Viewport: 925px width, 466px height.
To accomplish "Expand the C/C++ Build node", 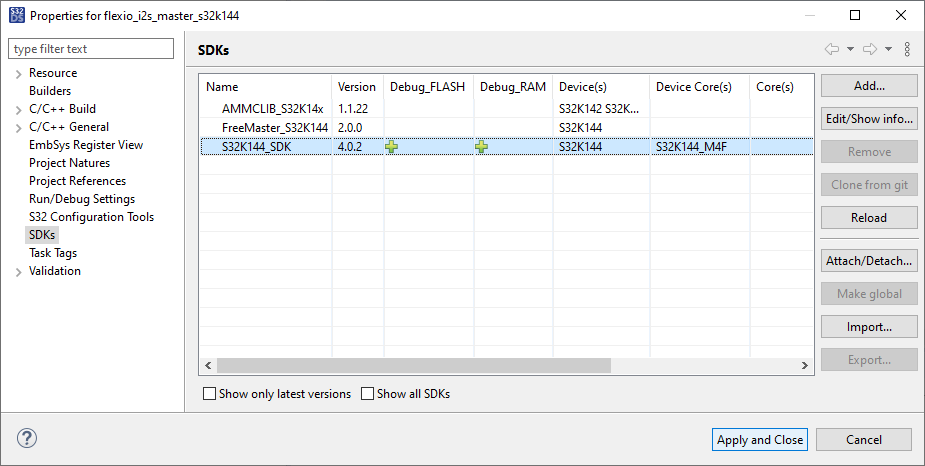I will [18, 110].
